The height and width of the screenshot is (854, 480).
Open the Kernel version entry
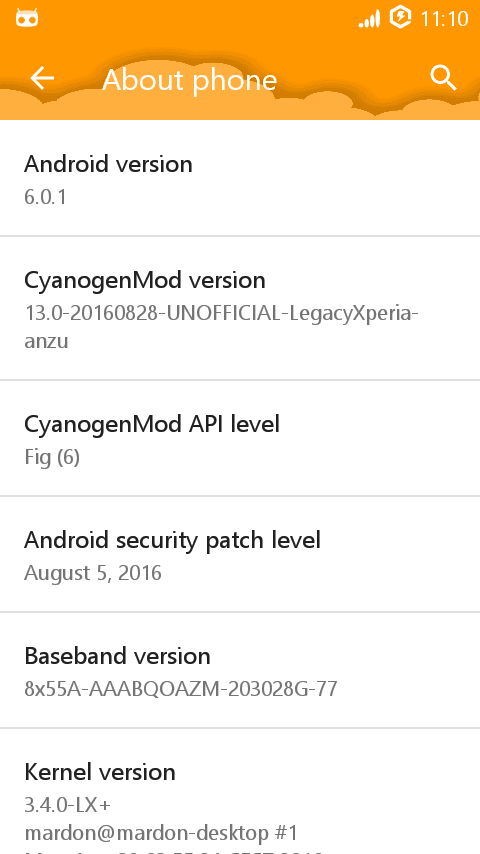click(240, 791)
